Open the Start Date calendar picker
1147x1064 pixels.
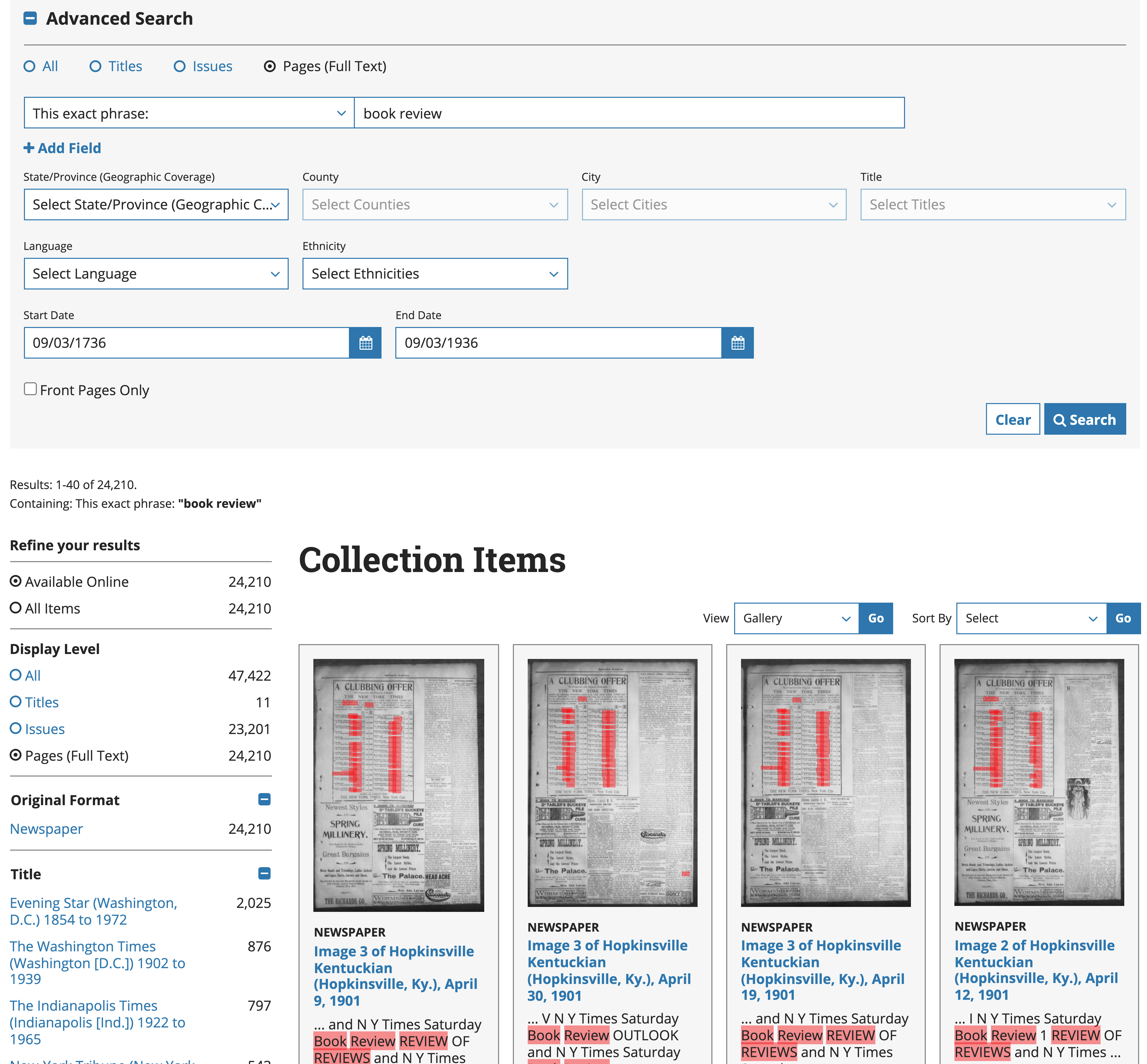(x=366, y=343)
